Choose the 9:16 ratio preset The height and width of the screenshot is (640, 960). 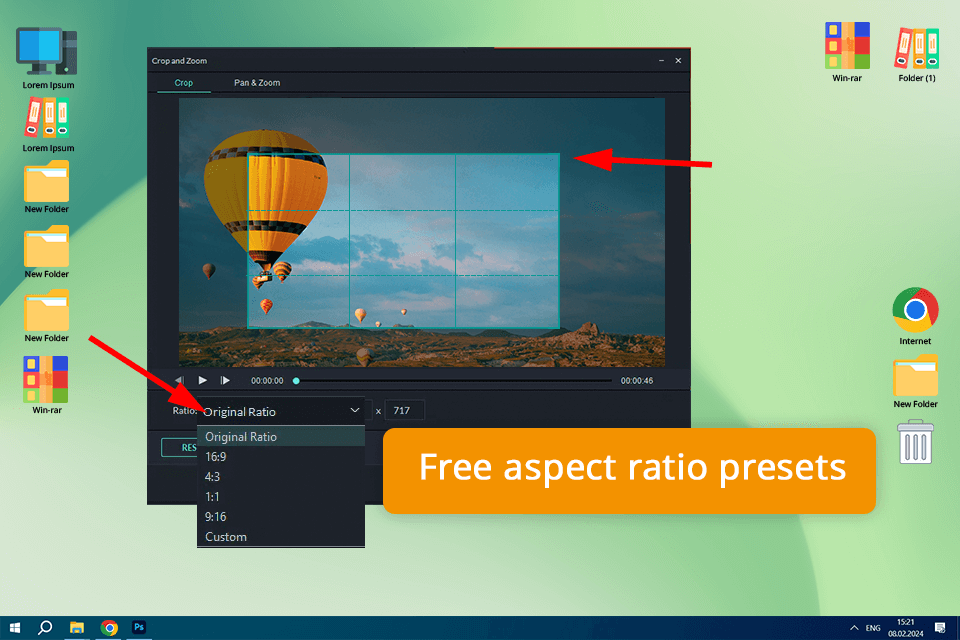click(281, 517)
